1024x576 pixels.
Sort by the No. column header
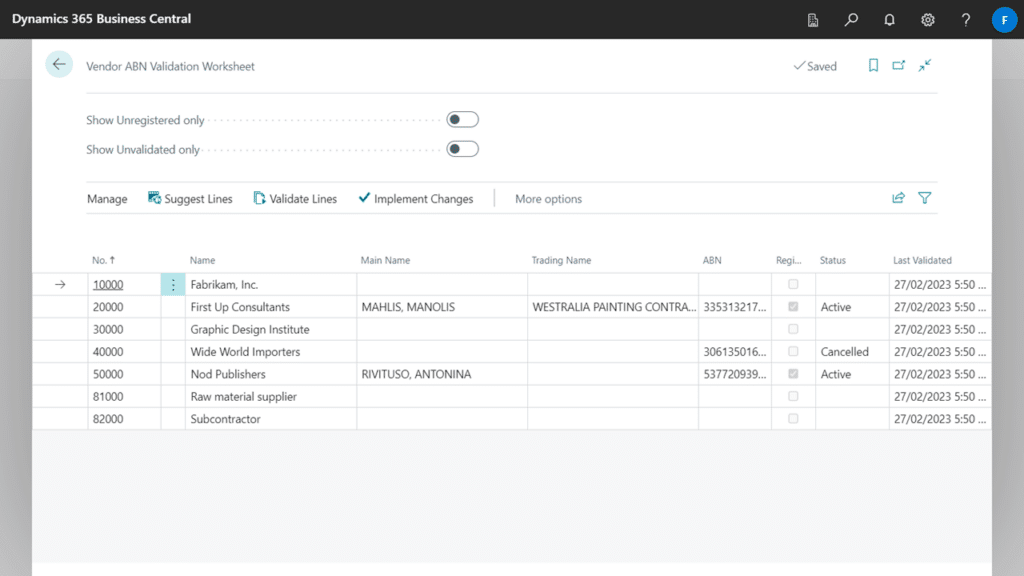point(104,259)
